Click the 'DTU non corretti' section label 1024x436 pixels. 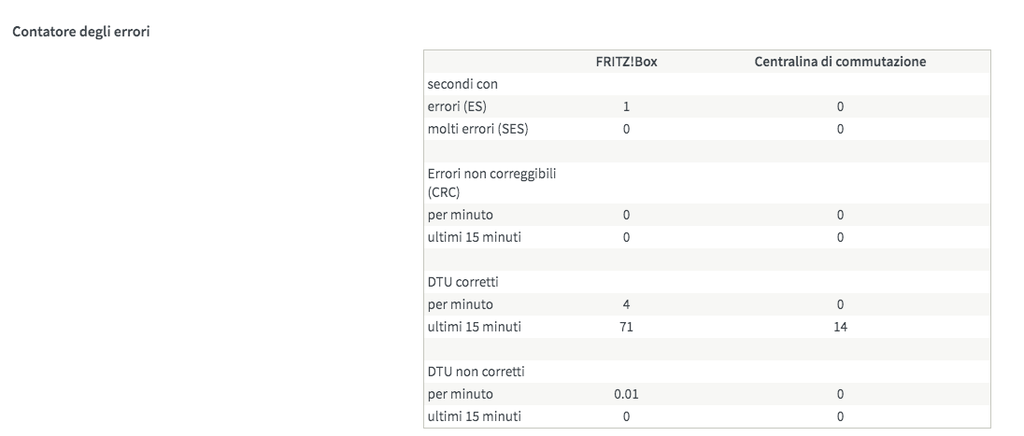(x=475, y=371)
